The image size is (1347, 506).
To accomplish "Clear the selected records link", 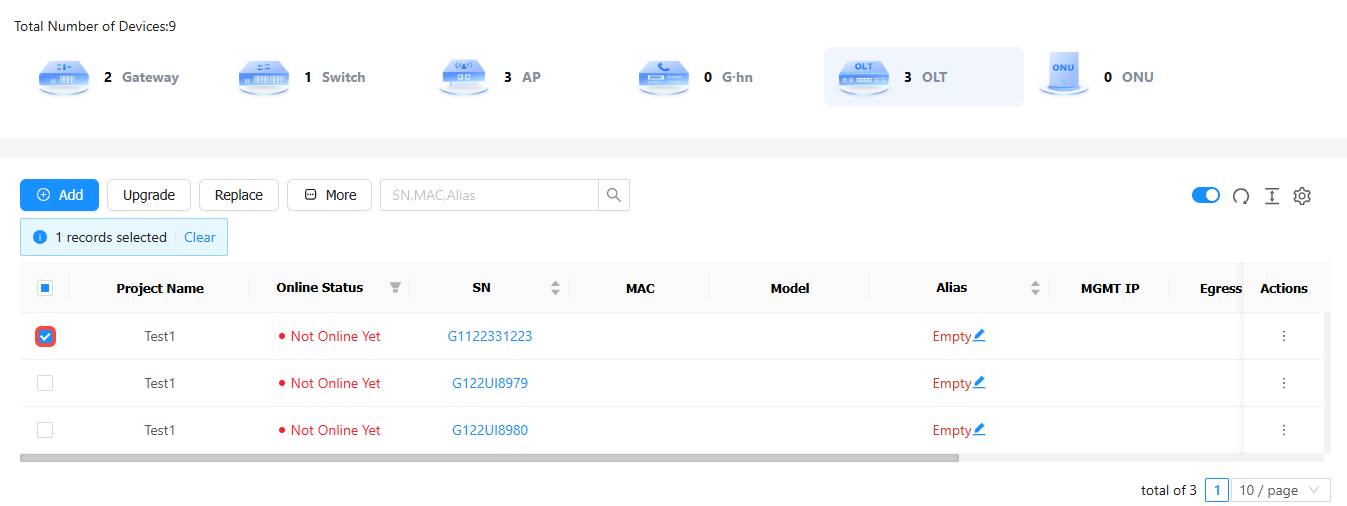I will tap(199, 237).
